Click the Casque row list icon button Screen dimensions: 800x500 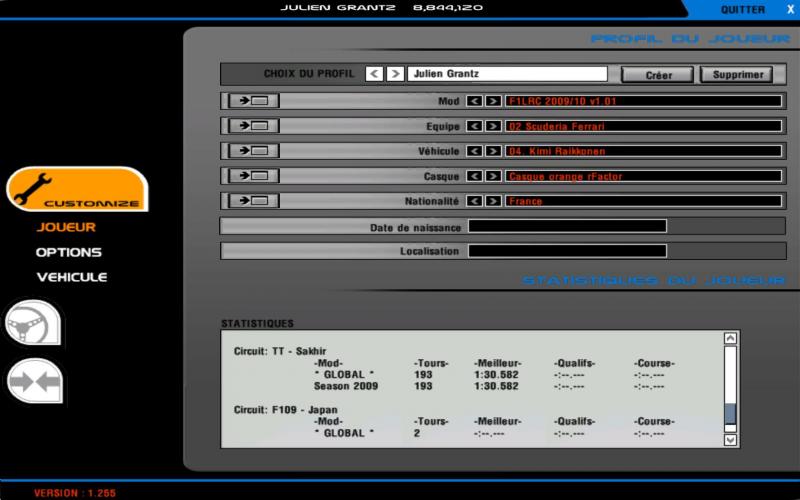click(x=254, y=176)
